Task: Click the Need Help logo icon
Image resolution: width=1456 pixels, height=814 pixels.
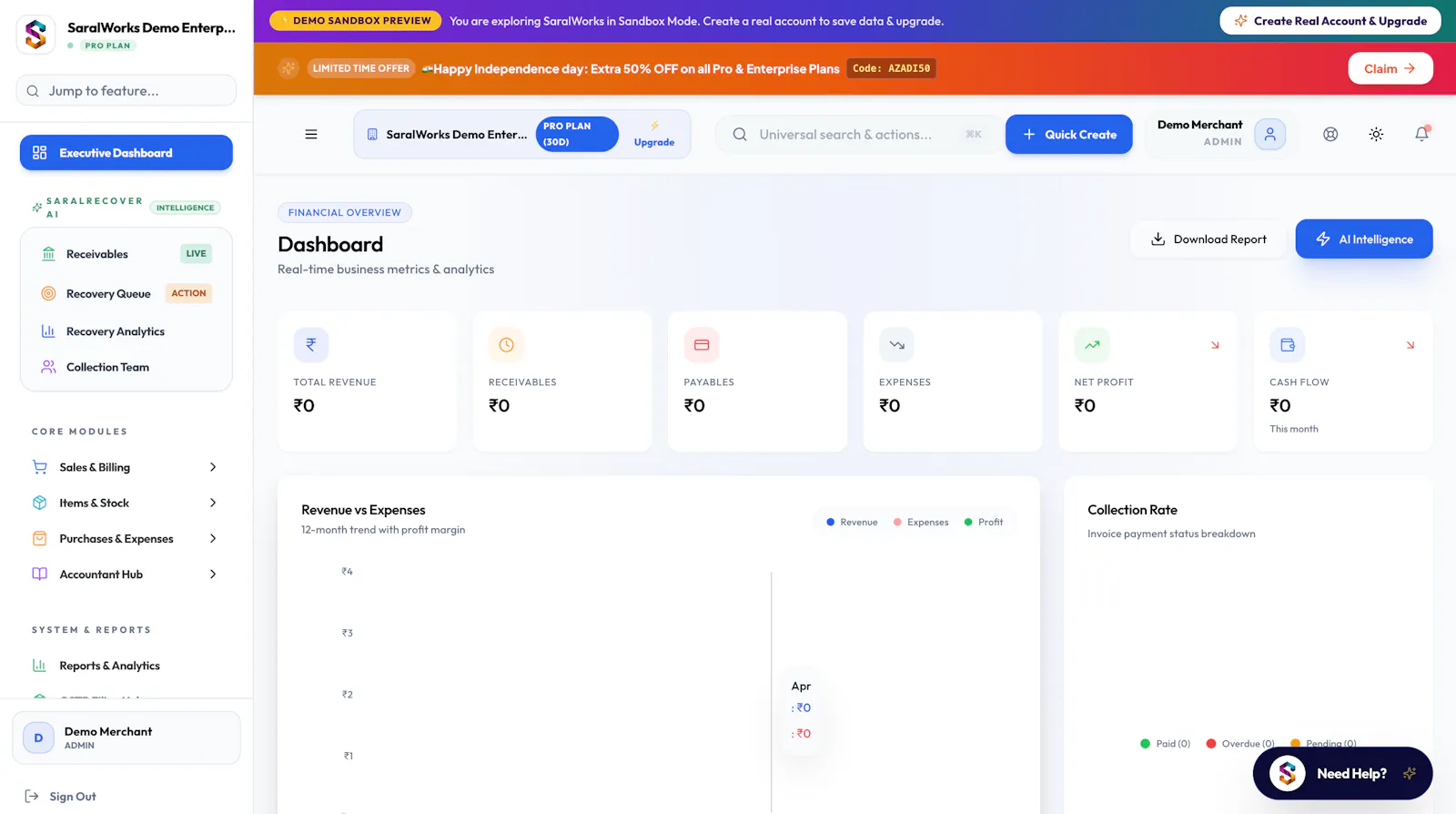Action: [1288, 774]
